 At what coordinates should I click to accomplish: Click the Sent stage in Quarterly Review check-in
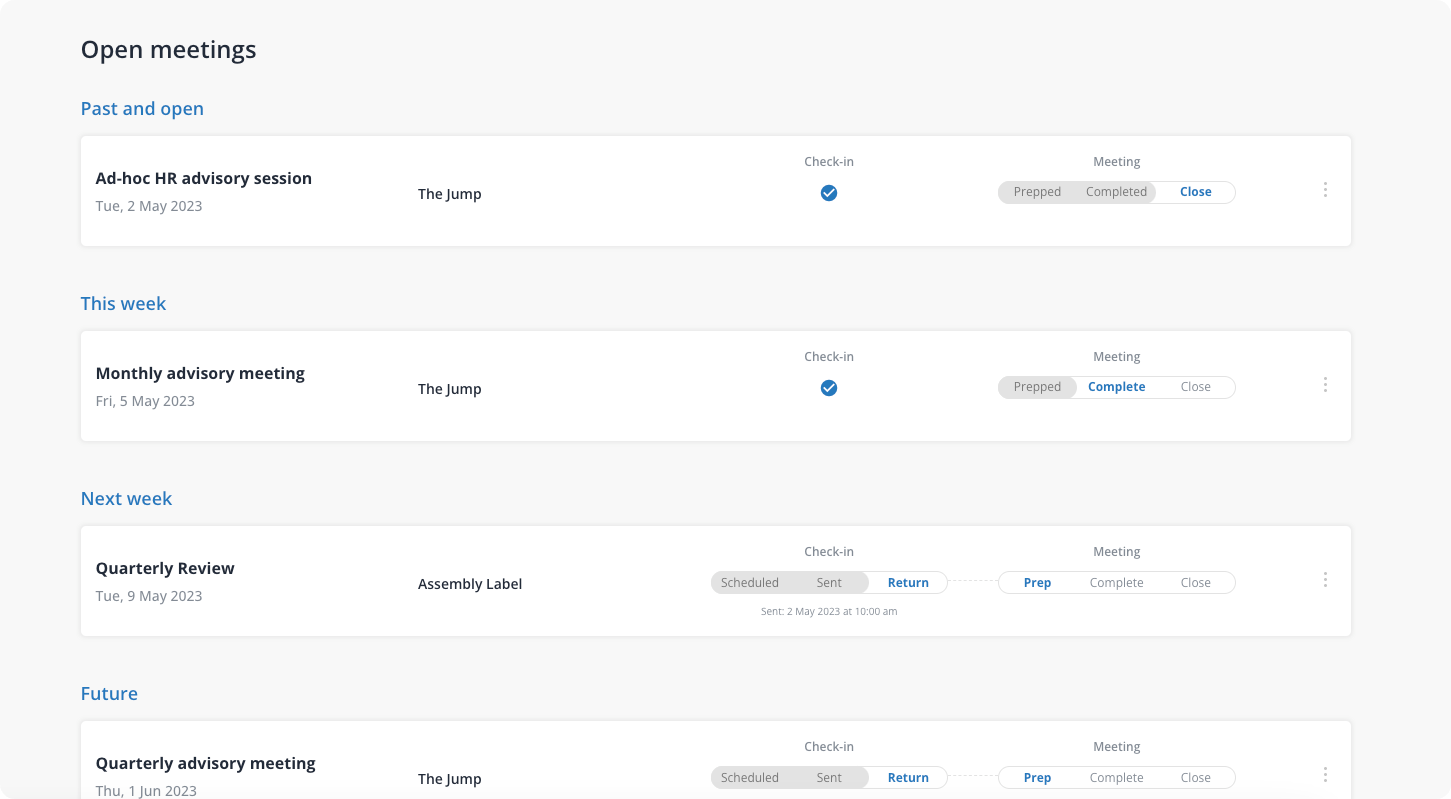tap(828, 582)
